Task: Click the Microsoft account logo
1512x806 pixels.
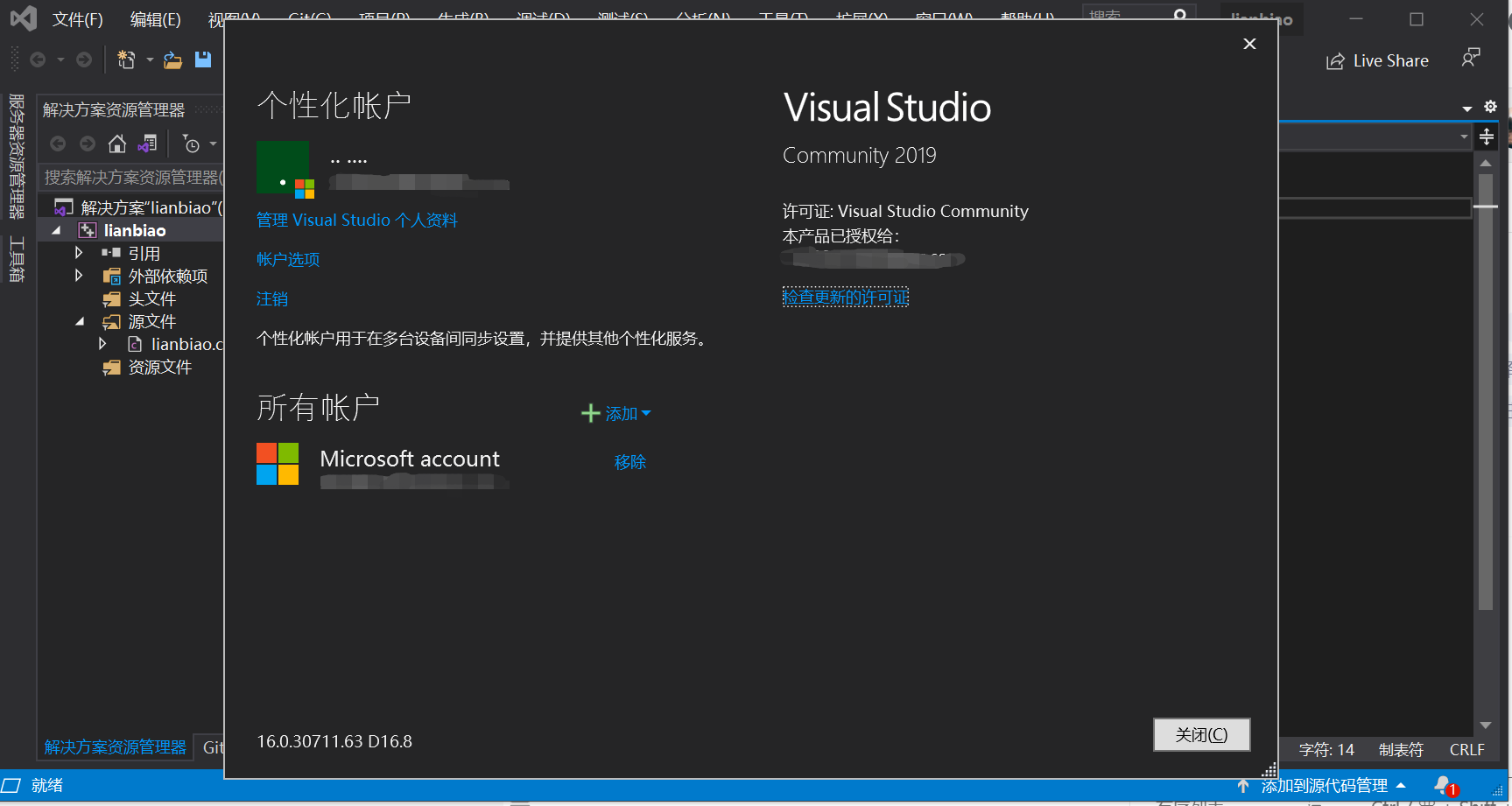Action: [x=278, y=463]
